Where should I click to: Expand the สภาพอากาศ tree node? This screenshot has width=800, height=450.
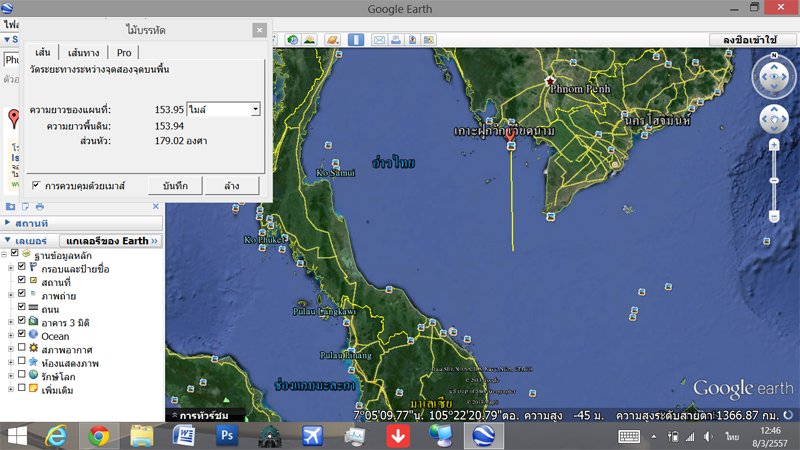click(11, 349)
